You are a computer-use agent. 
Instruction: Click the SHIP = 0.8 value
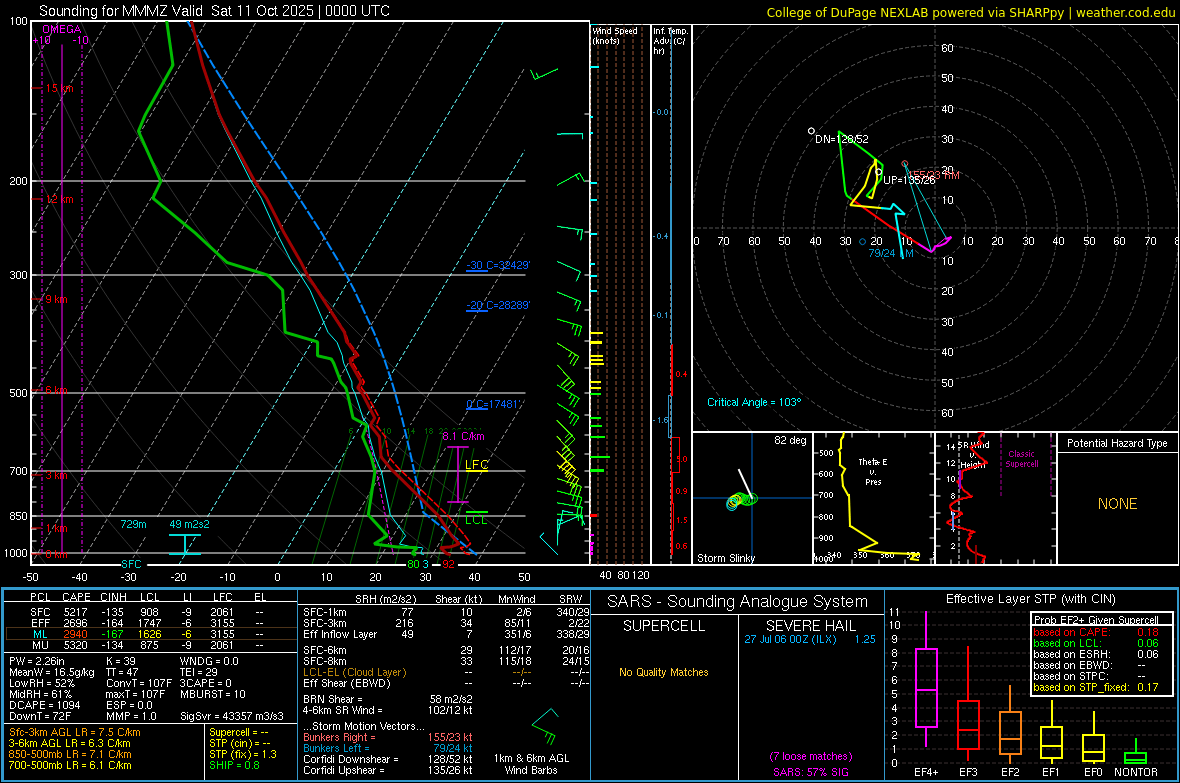tap(236, 765)
